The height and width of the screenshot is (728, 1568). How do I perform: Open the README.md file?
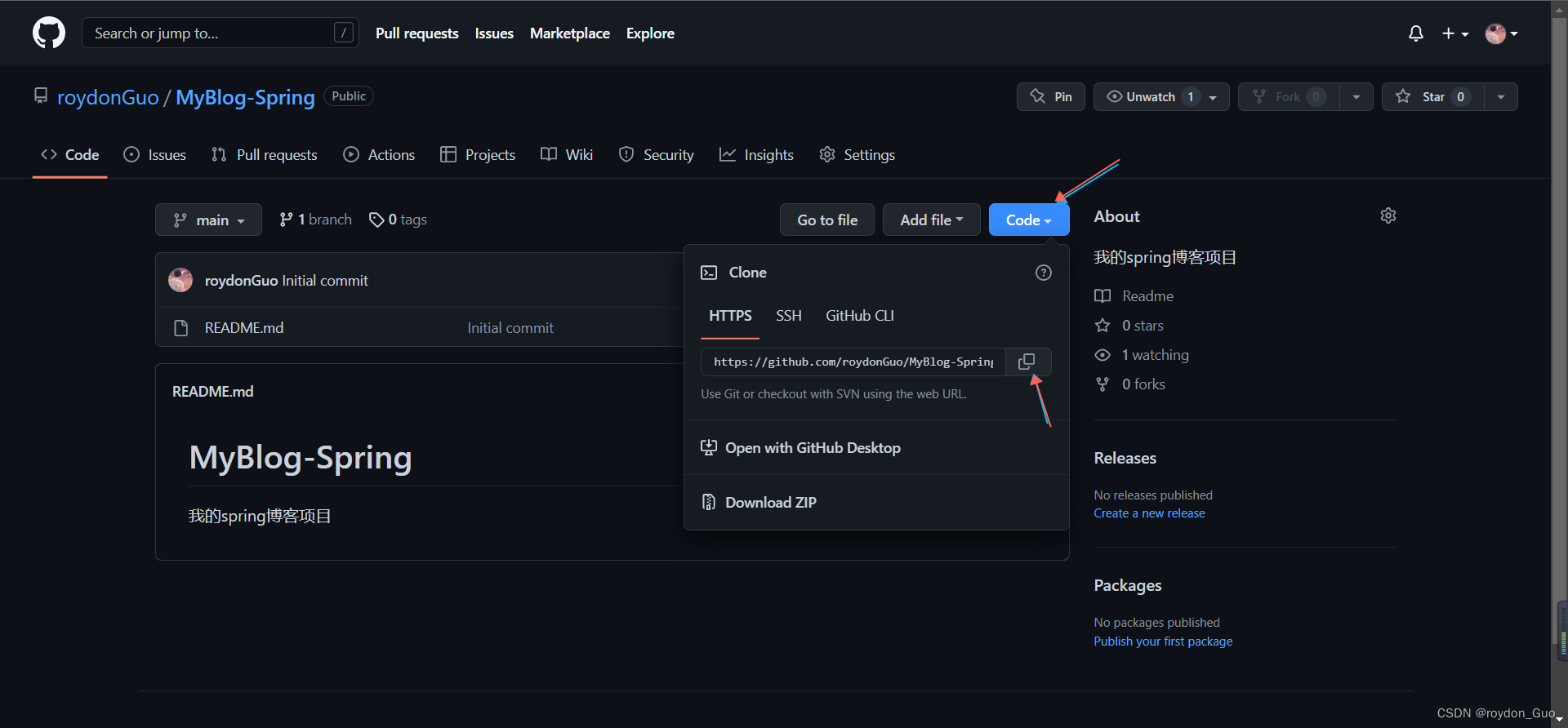(x=244, y=327)
